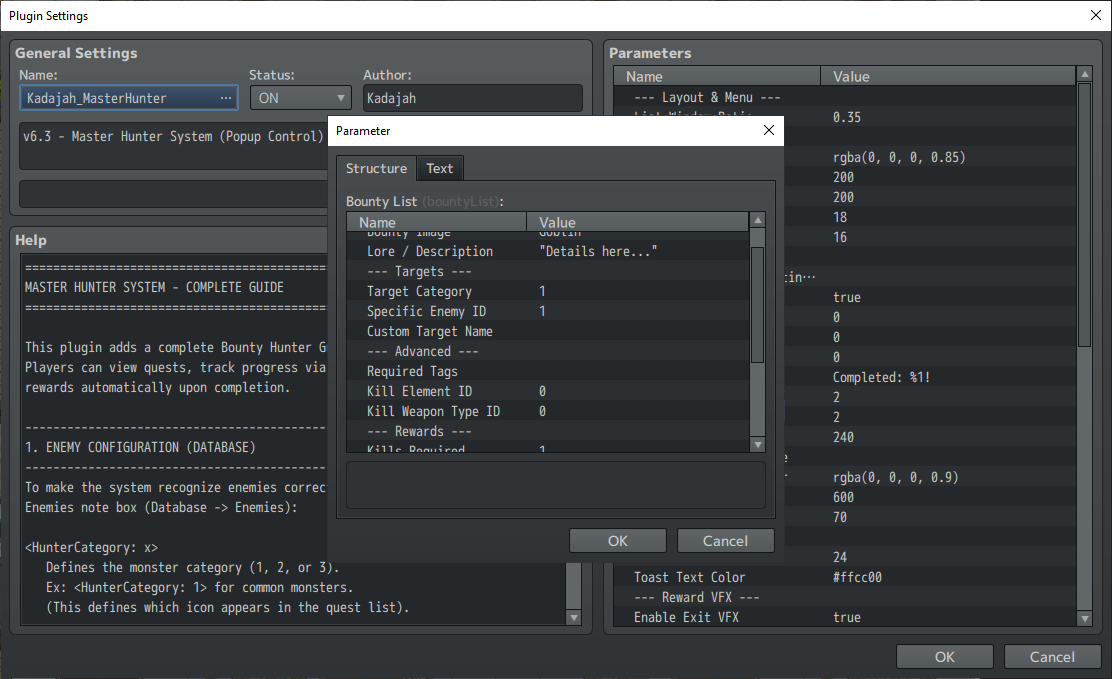Screen dimensions: 1112x679
Task: Click Parameters panel vertical scrollbar thumb
Action: coord(1084,215)
